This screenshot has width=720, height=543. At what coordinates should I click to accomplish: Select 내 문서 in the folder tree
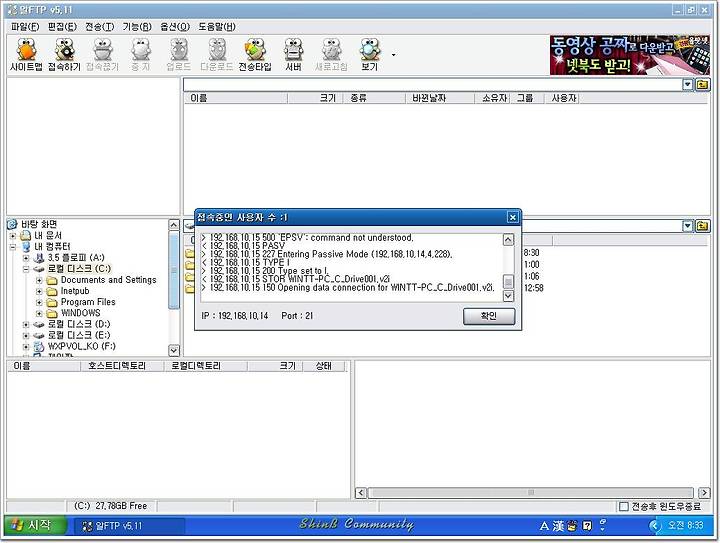pos(48,235)
